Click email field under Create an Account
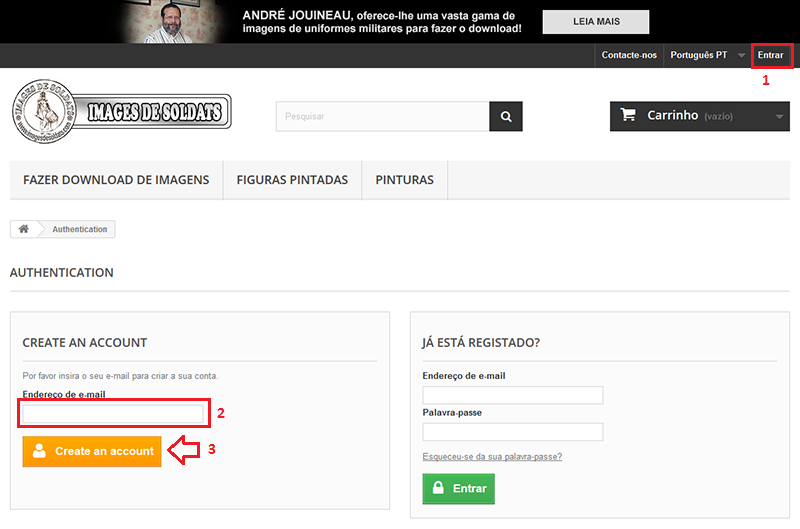This screenshot has width=800, height=529. (x=114, y=413)
